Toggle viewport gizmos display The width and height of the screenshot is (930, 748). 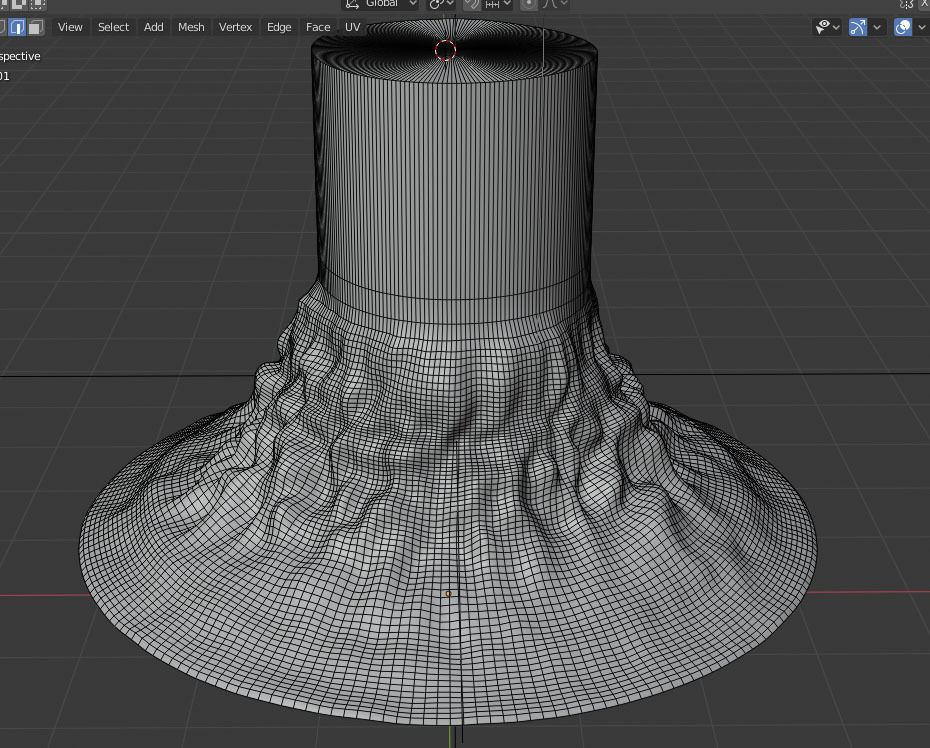coord(858,27)
